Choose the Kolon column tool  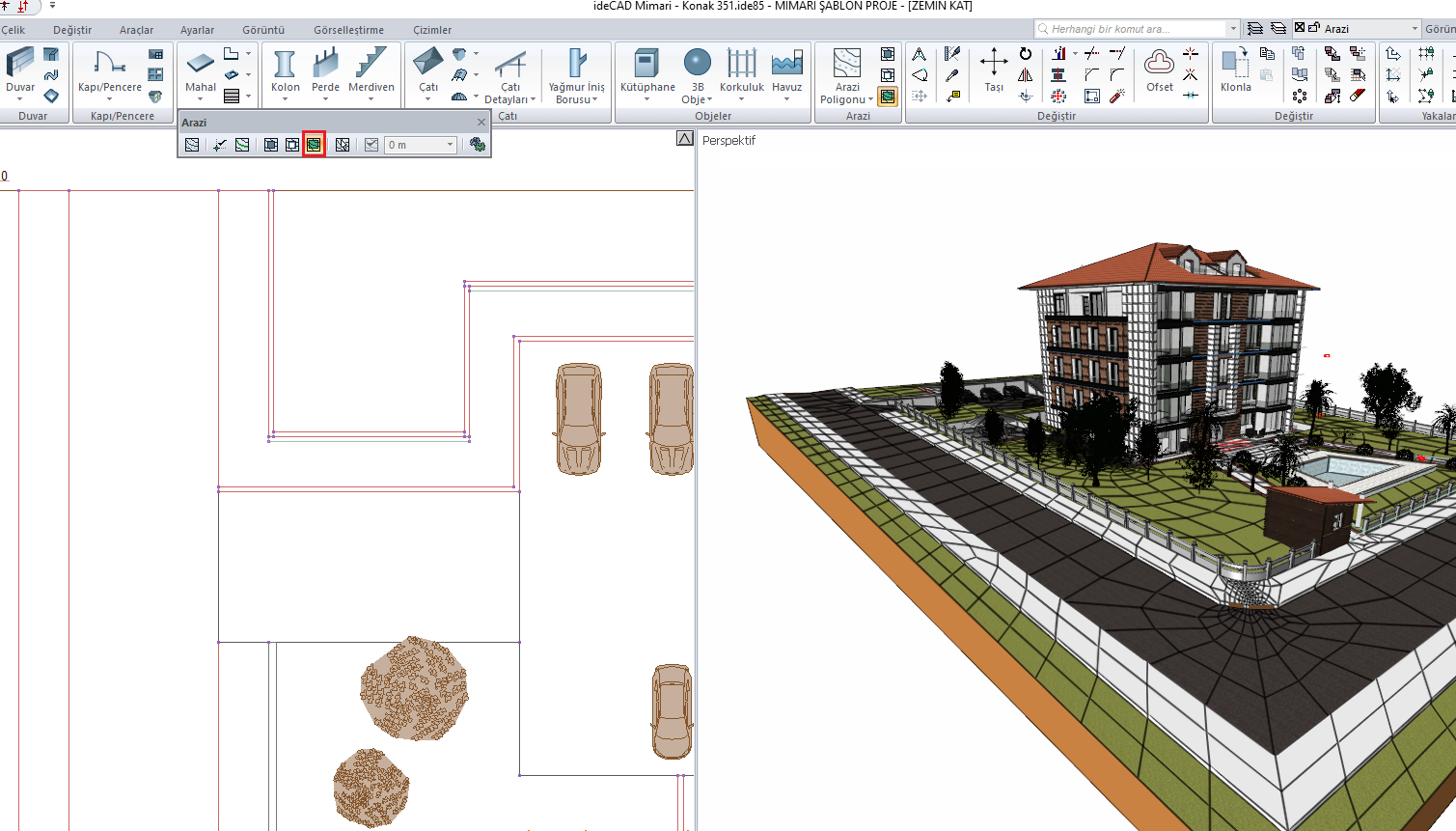[x=285, y=71]
